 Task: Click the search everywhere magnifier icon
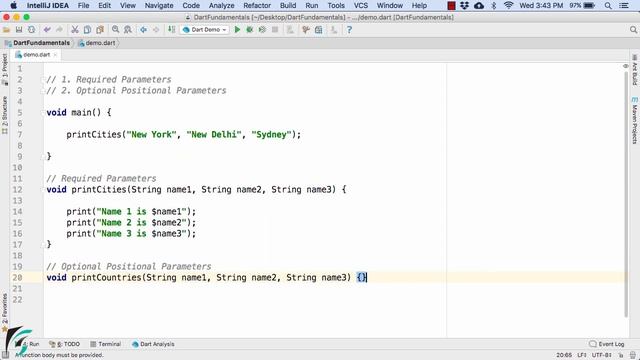633,30
